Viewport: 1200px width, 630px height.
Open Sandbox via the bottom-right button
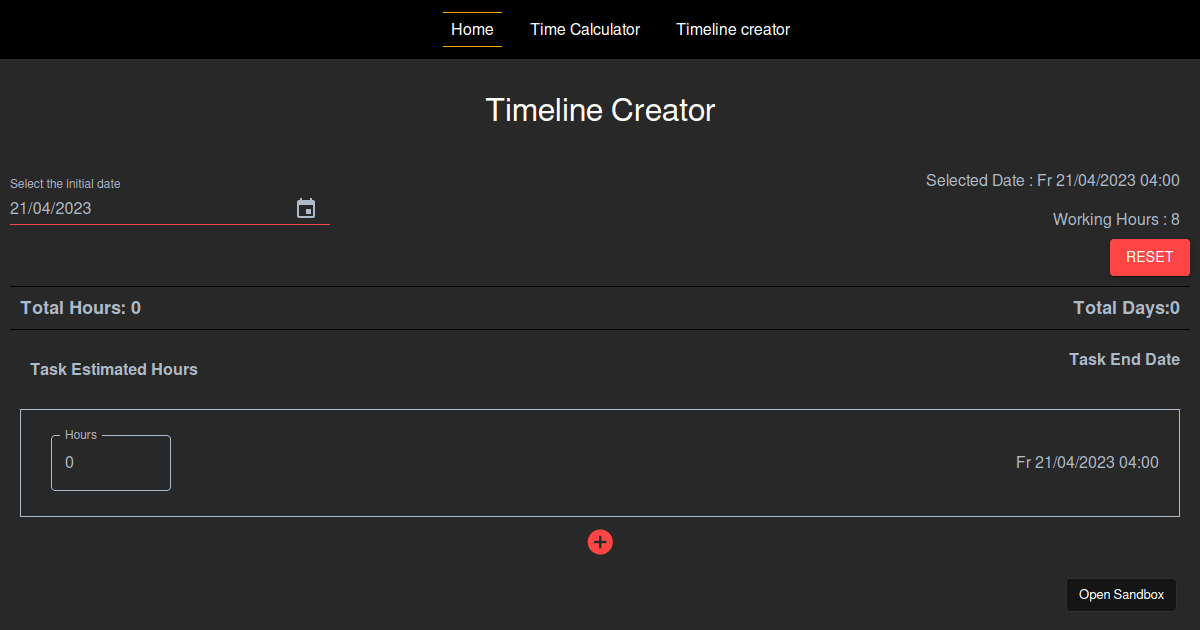[1121, 594]
